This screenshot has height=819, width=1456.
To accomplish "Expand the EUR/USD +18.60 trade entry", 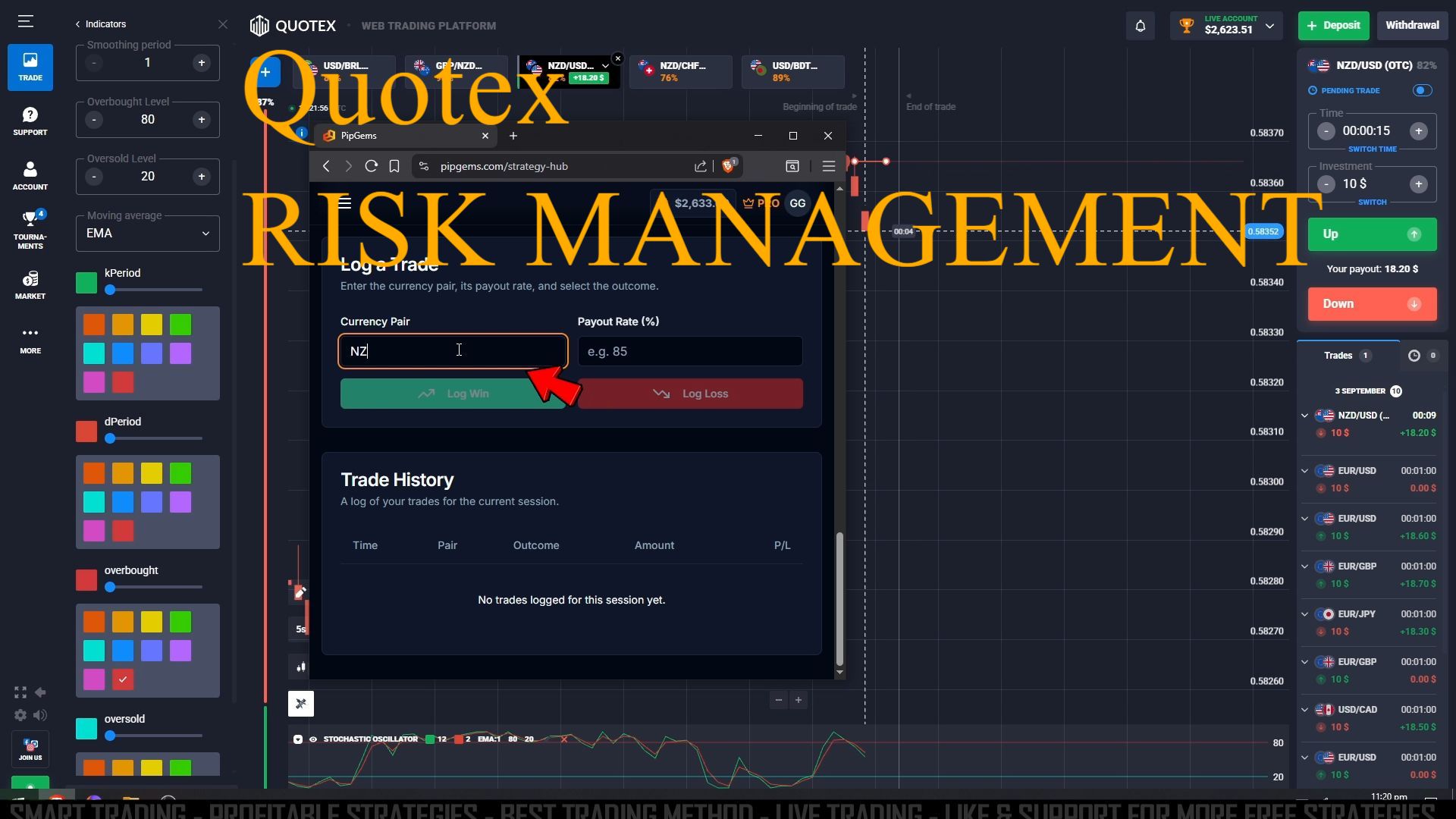I will point(1304,519).
